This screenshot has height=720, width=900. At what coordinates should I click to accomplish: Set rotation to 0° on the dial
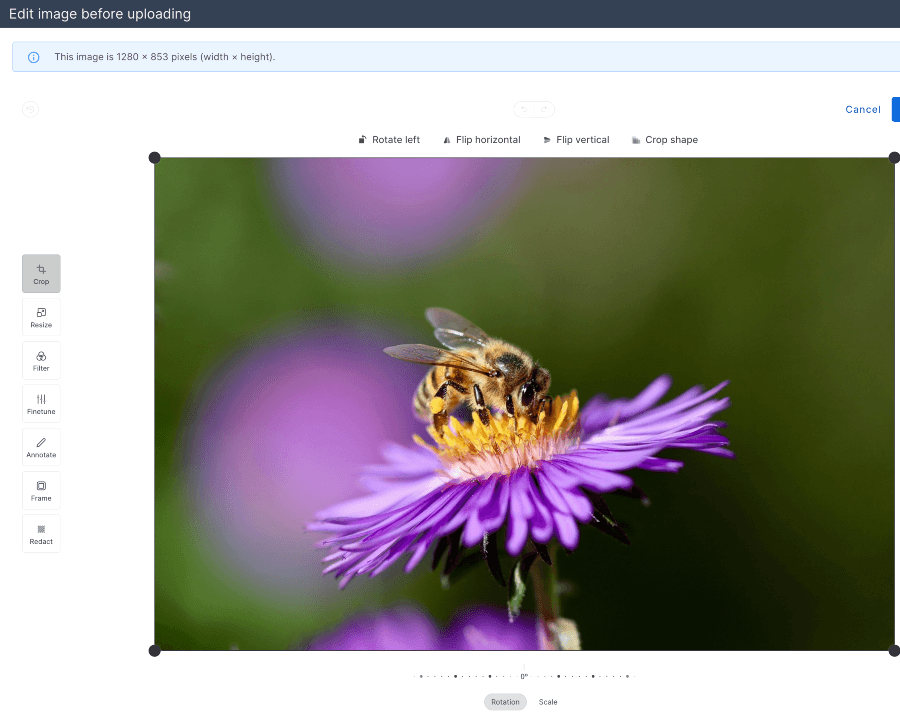click(524, 674)
